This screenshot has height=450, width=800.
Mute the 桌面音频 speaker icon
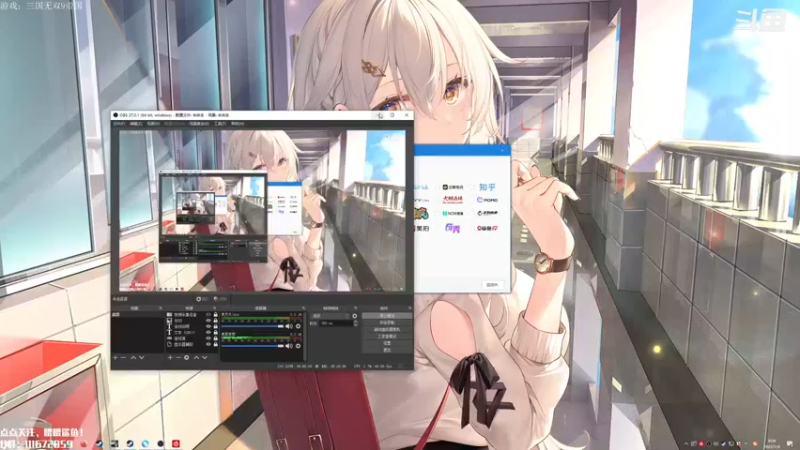(289, 346)
